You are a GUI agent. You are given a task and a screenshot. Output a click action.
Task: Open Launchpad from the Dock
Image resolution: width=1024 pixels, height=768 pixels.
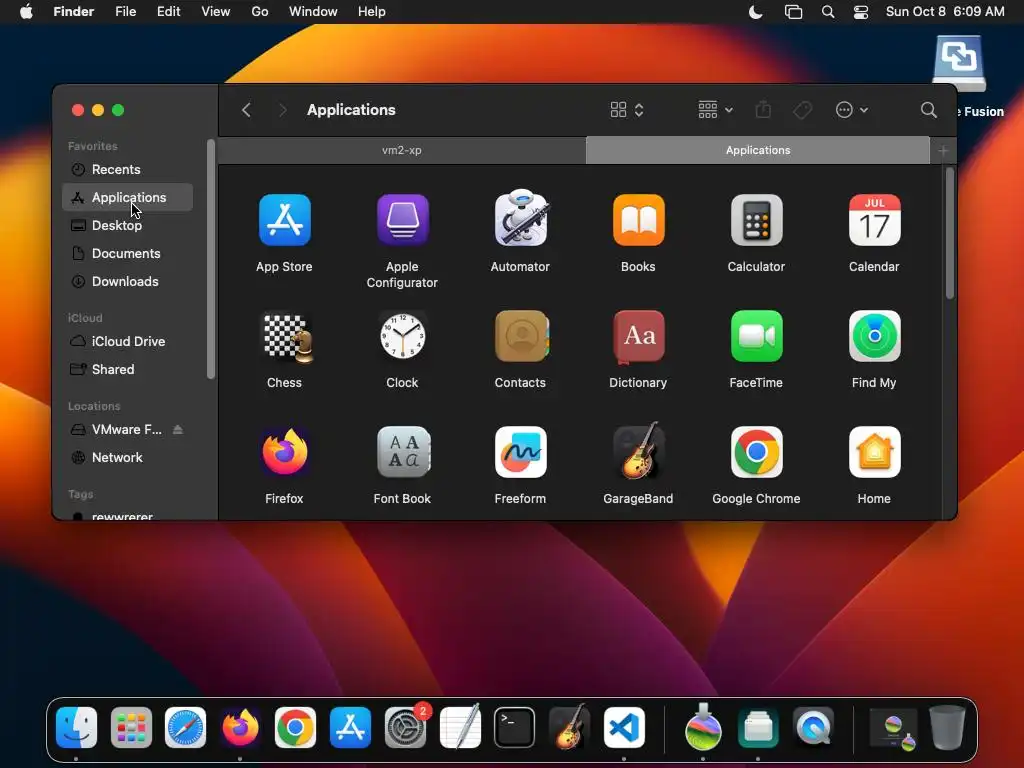pos(131,728)
